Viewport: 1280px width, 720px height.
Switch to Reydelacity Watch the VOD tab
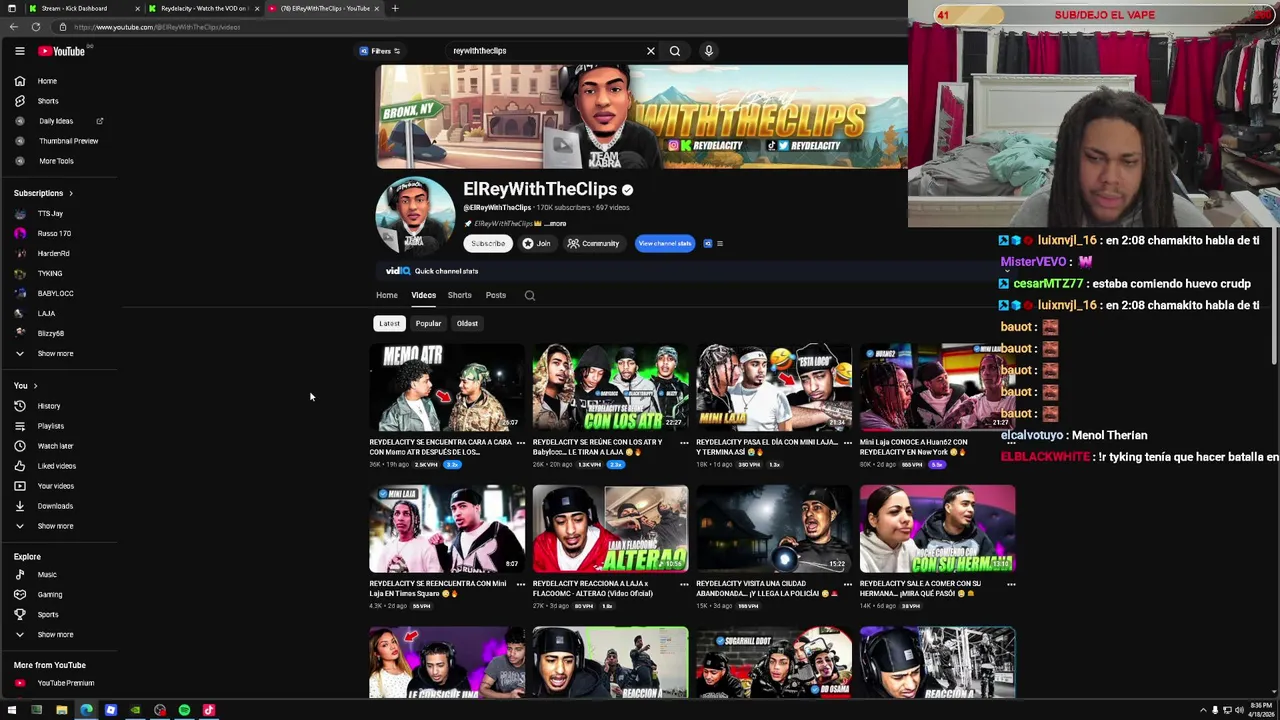[x=203, y=8]
